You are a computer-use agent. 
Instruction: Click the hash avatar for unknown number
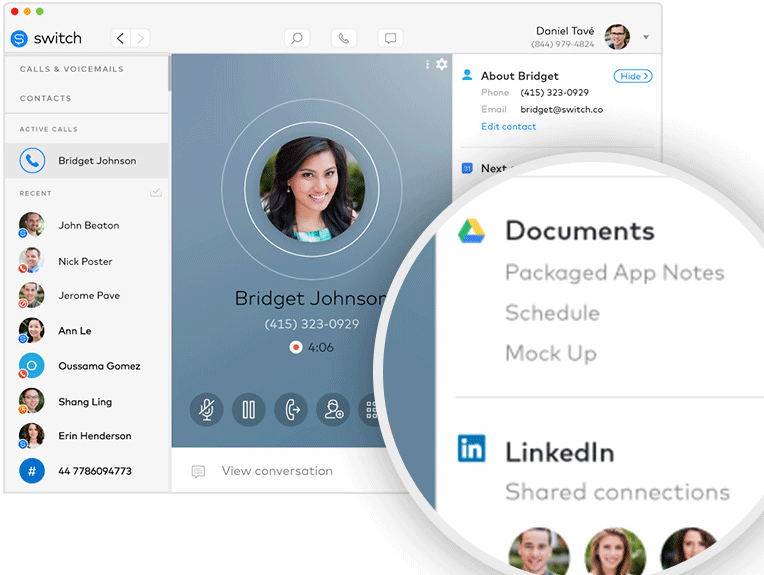pos(32,471)
